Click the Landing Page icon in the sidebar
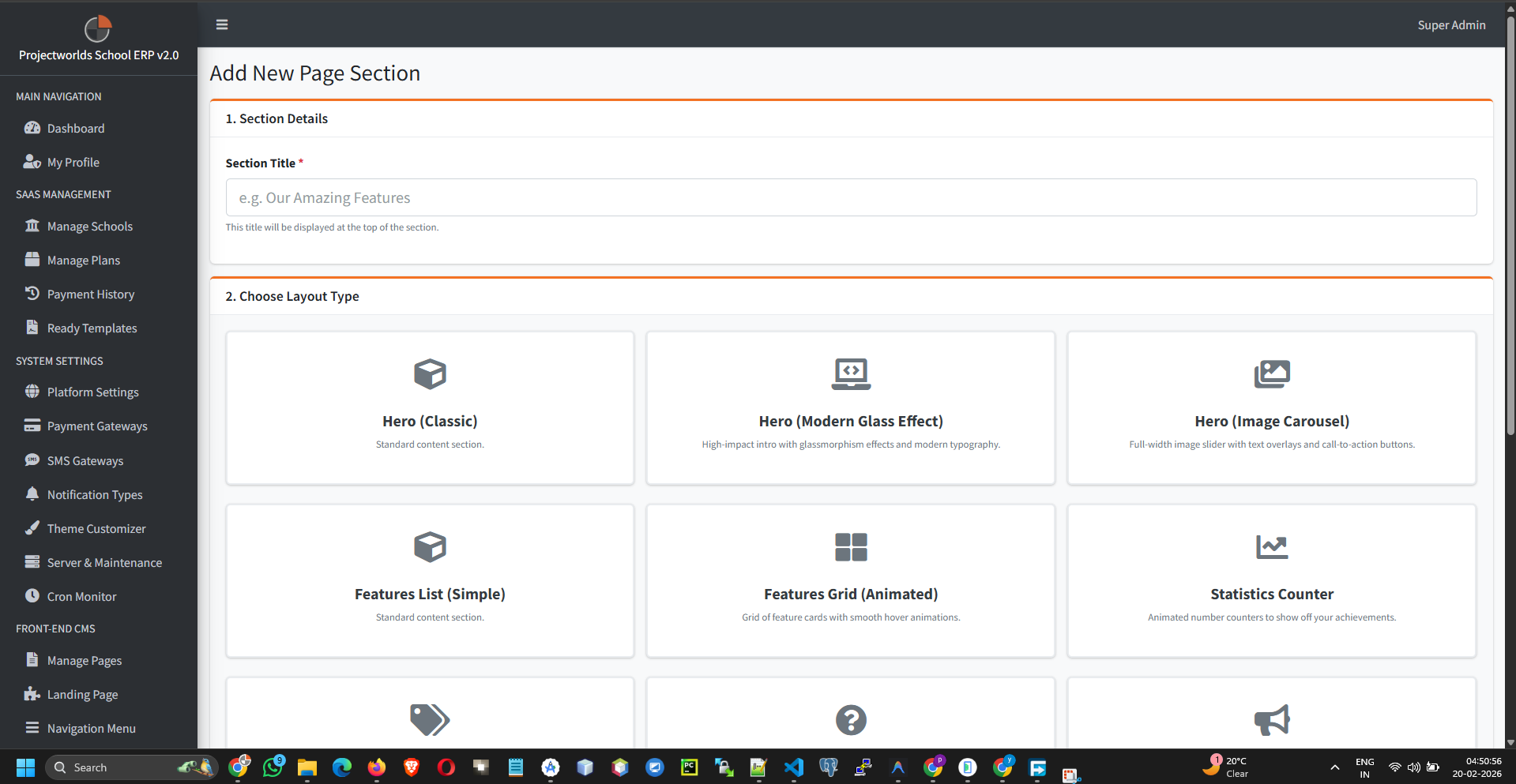 (31, 693)
